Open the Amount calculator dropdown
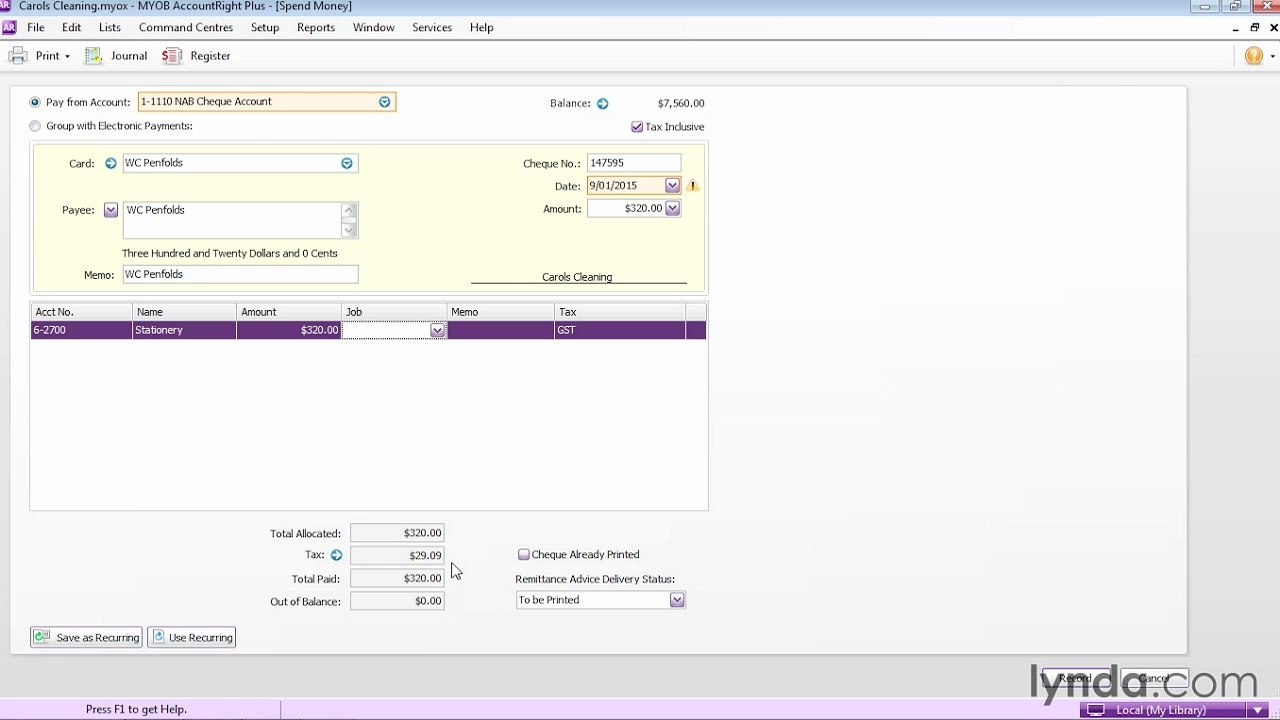 pos(672,208)
